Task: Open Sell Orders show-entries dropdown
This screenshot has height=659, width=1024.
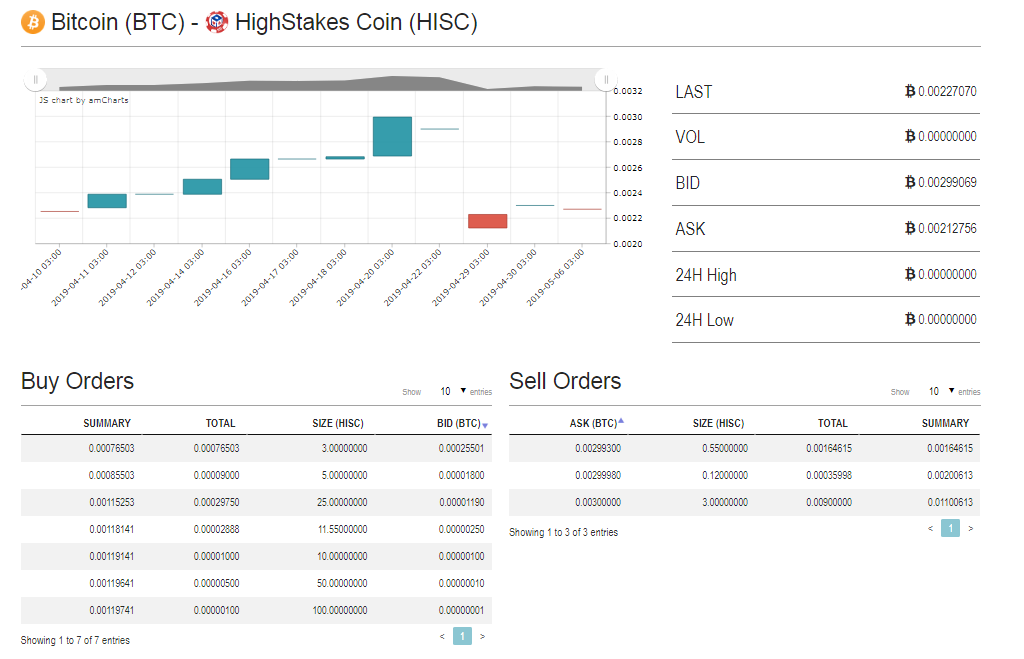Action: point(940,391)
